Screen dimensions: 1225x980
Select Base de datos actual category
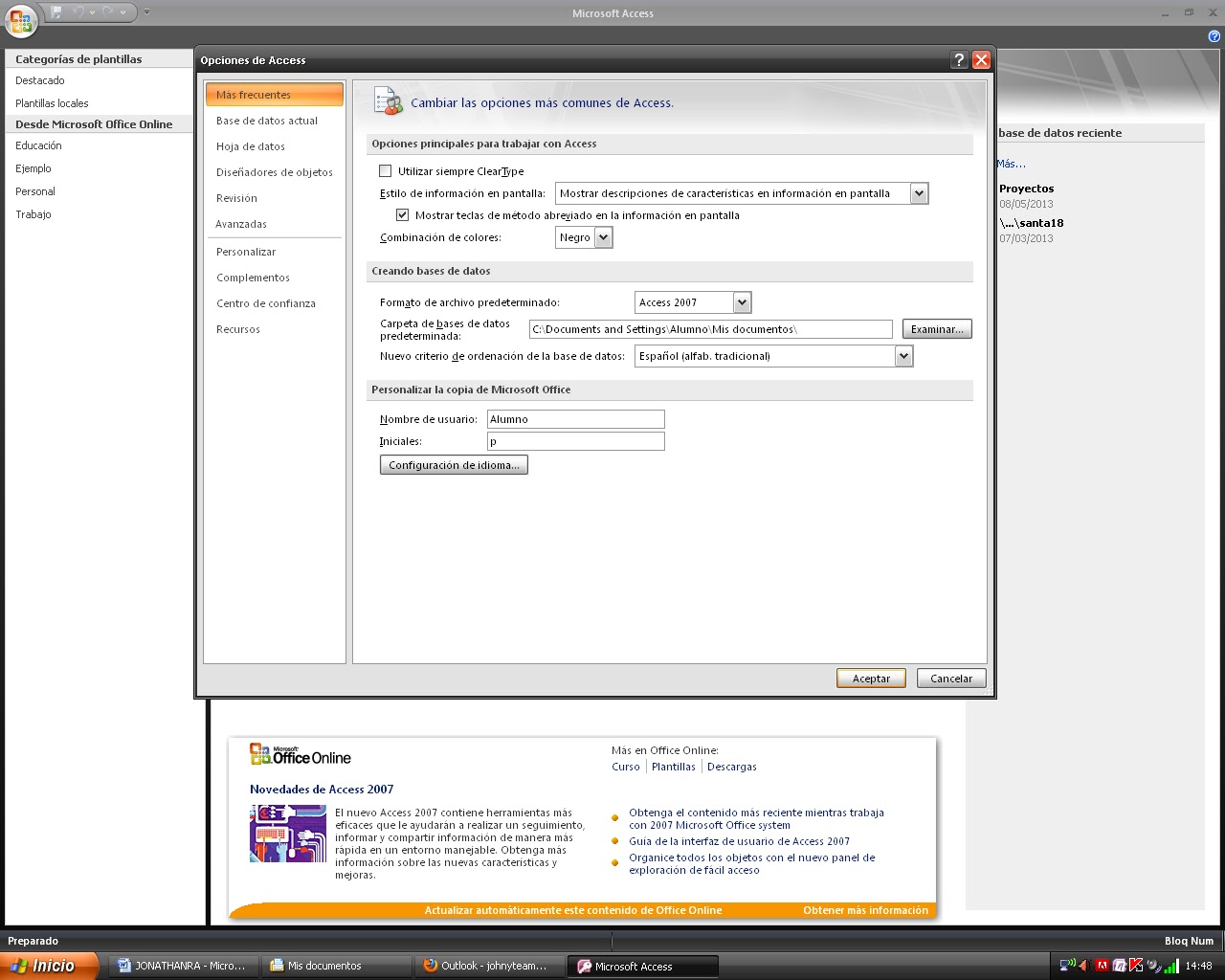(275, 121)
